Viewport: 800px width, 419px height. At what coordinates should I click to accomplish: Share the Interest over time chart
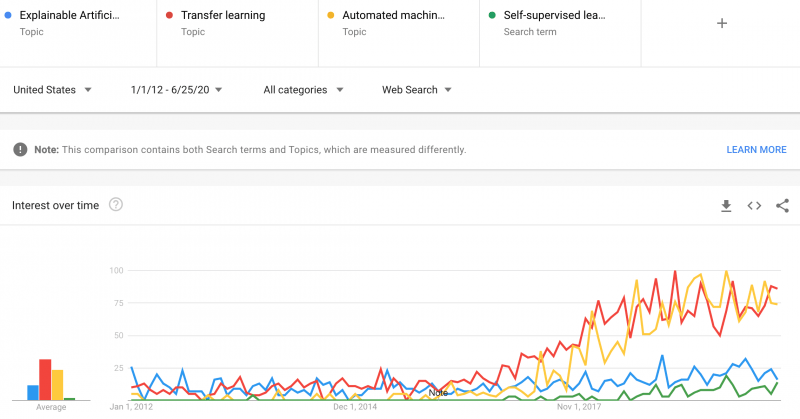[782, 206]
